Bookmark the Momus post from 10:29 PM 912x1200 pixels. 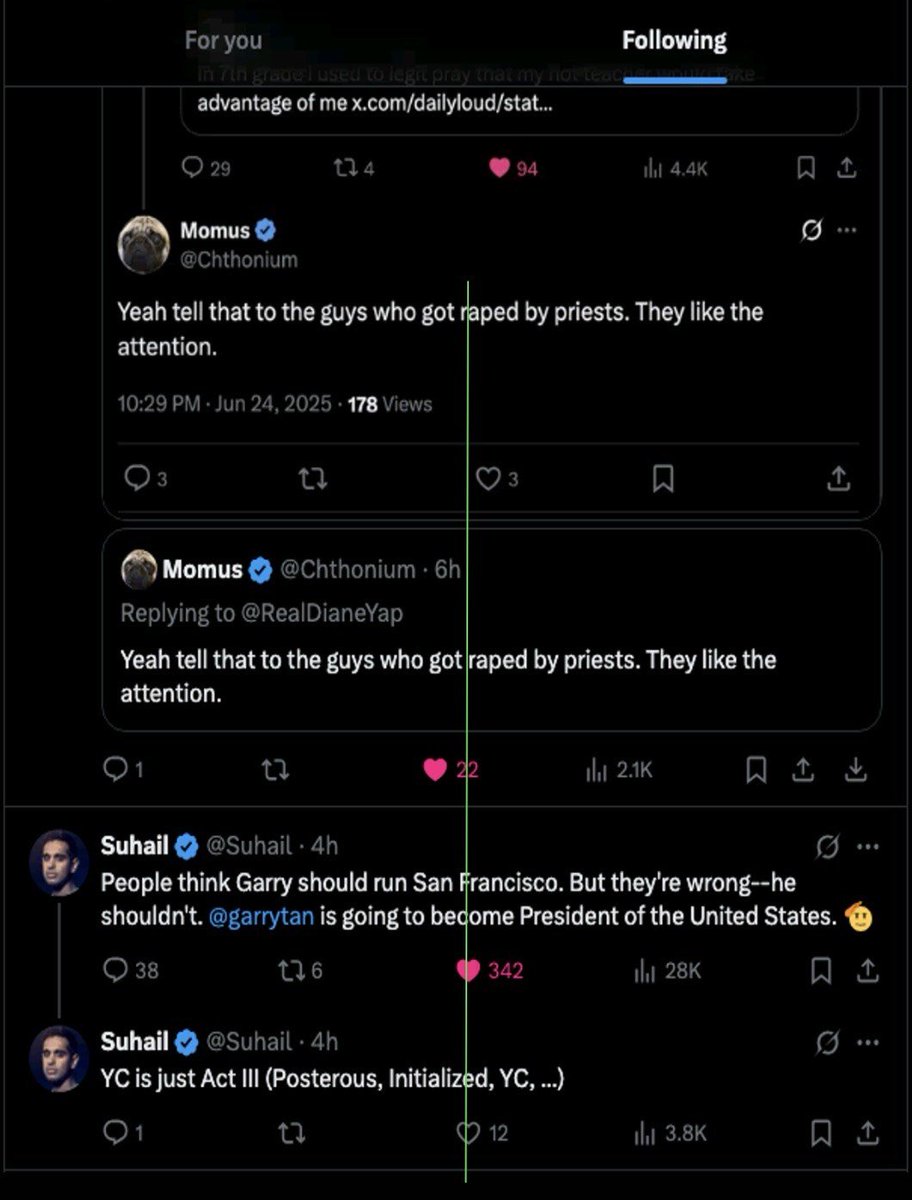[x=662, y=480]
